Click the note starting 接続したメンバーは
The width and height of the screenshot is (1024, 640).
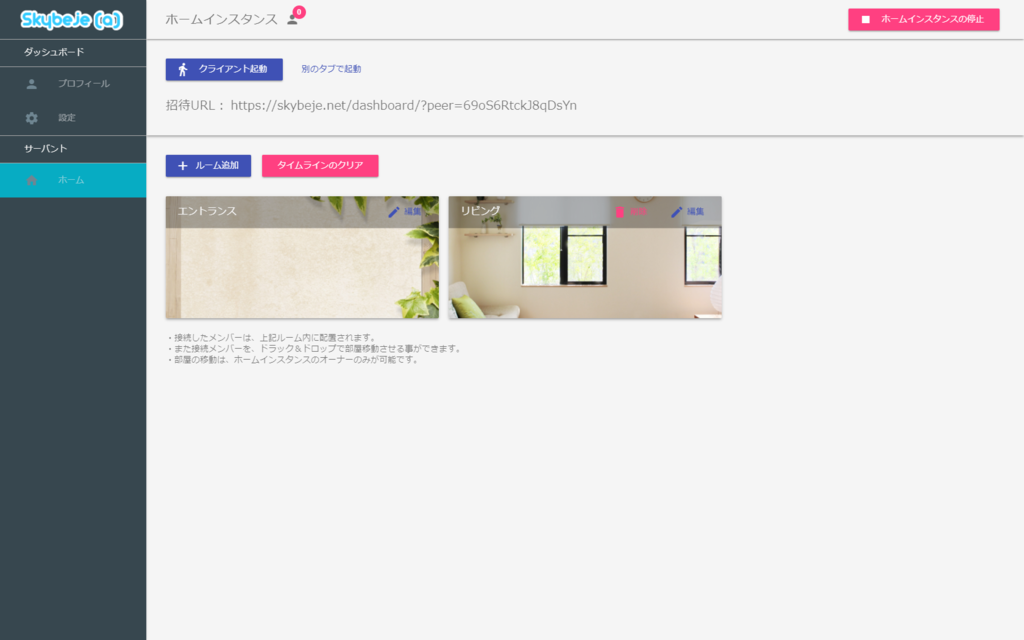tap(272, 338)
